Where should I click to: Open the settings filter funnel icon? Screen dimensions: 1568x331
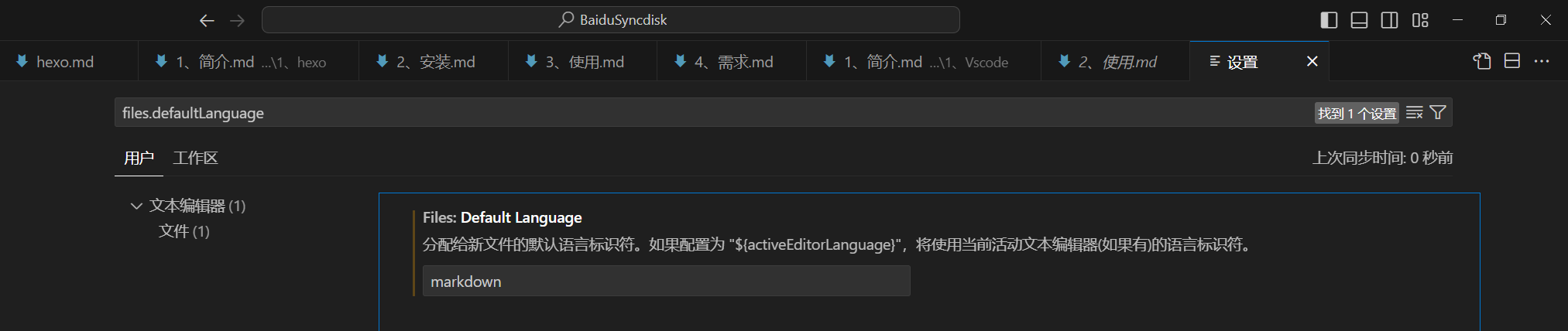click(1438, 113)
